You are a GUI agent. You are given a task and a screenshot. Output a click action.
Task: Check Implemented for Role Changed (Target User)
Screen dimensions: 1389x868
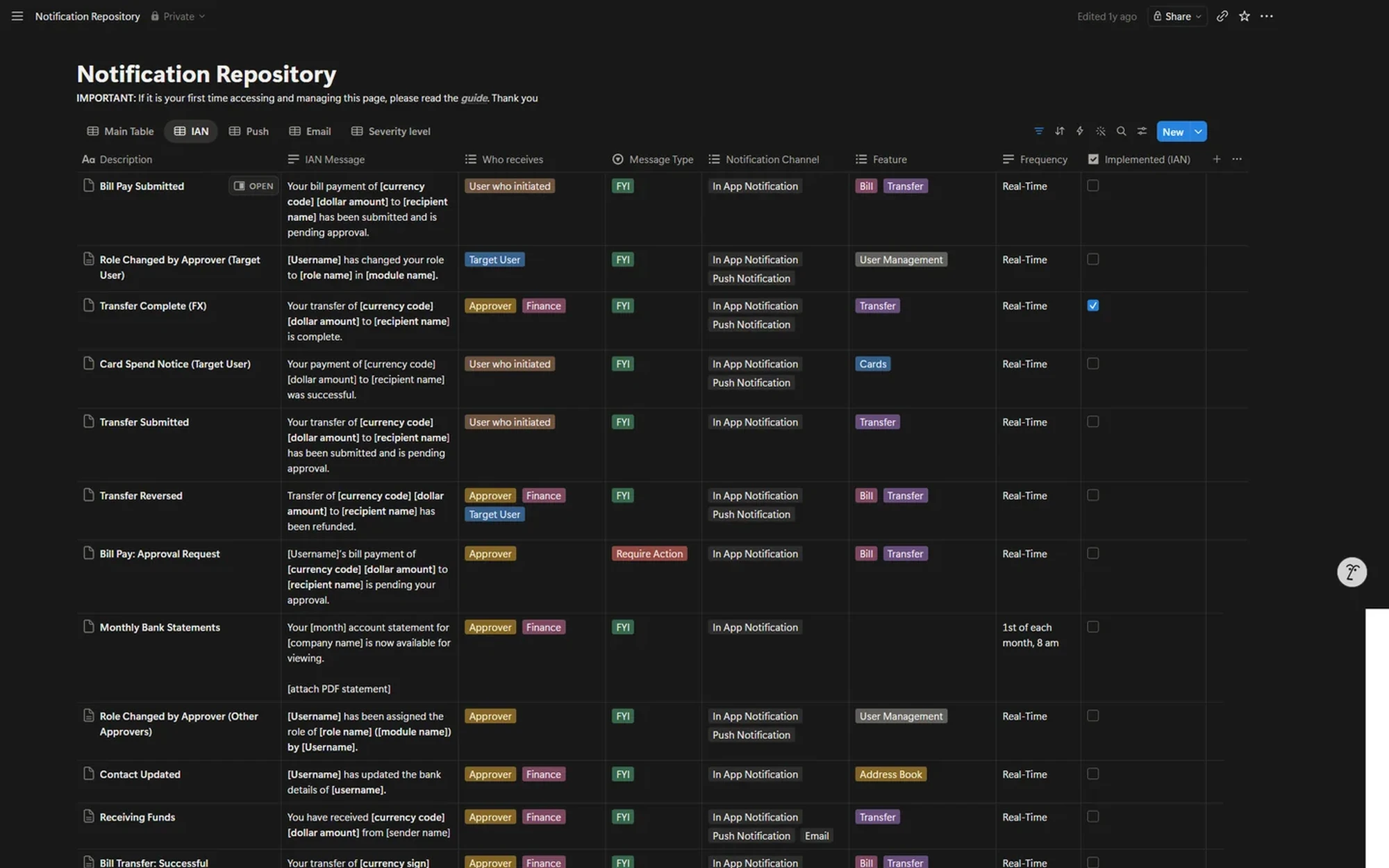[x=1092, y=259]
